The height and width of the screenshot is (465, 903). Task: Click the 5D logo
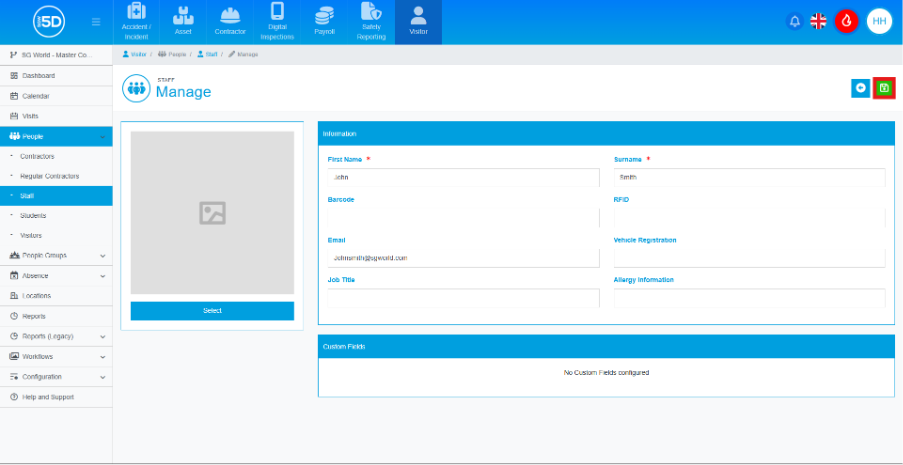pyautogui.click(x=49, y=22)
